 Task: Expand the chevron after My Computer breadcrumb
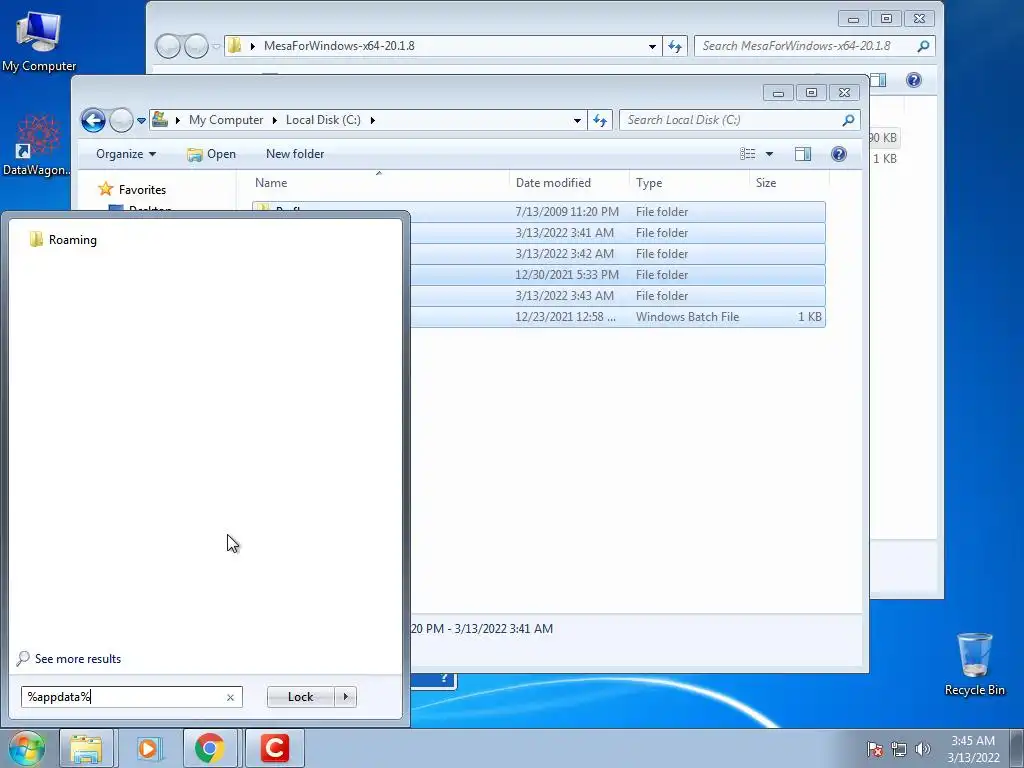pyautogui.click(x=274, y=120)
